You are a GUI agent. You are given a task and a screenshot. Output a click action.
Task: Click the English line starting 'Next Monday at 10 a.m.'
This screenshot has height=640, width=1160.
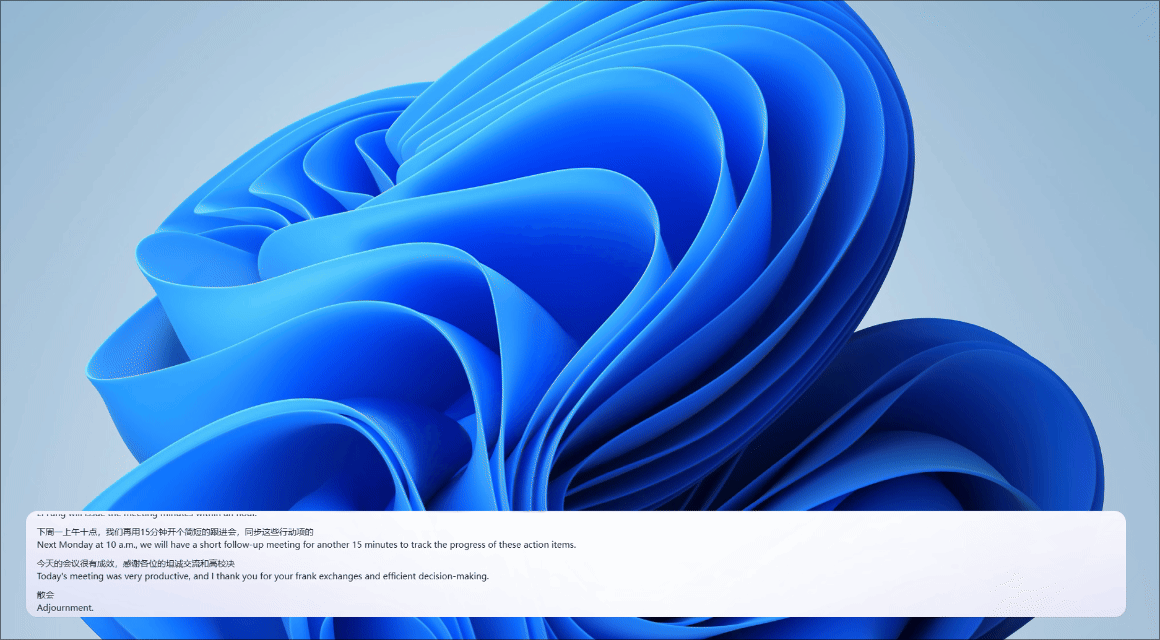306,545
